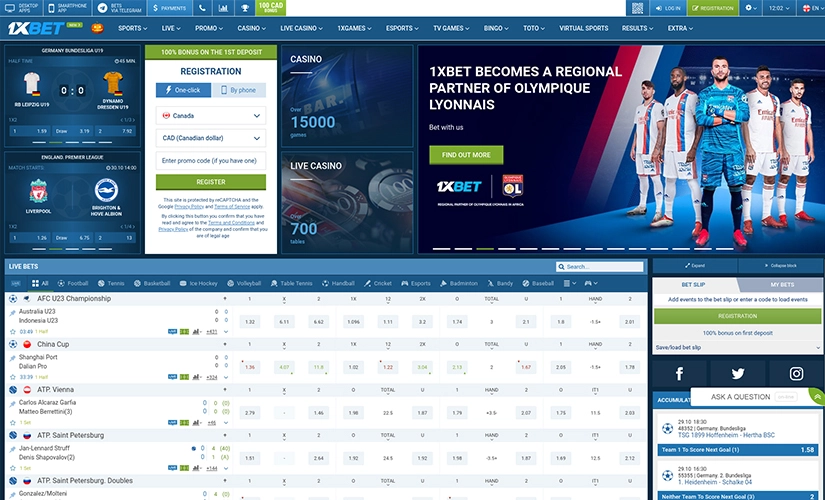This screenshot has height=500, width=825.
Task: Open the settings gear dropdown
Action: pos(751,8)
